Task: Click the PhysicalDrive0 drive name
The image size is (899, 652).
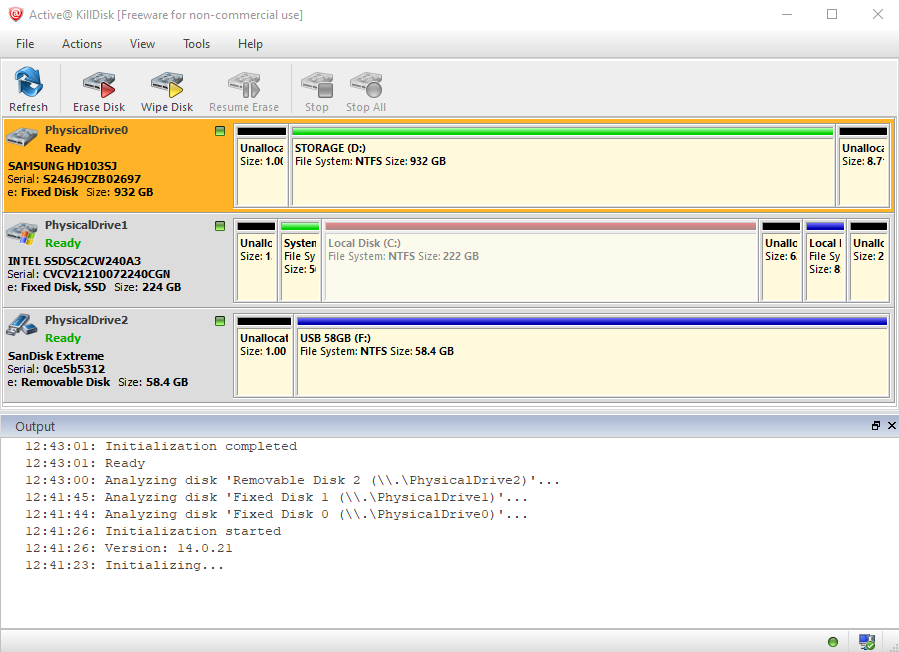Action: pos(87,130)
